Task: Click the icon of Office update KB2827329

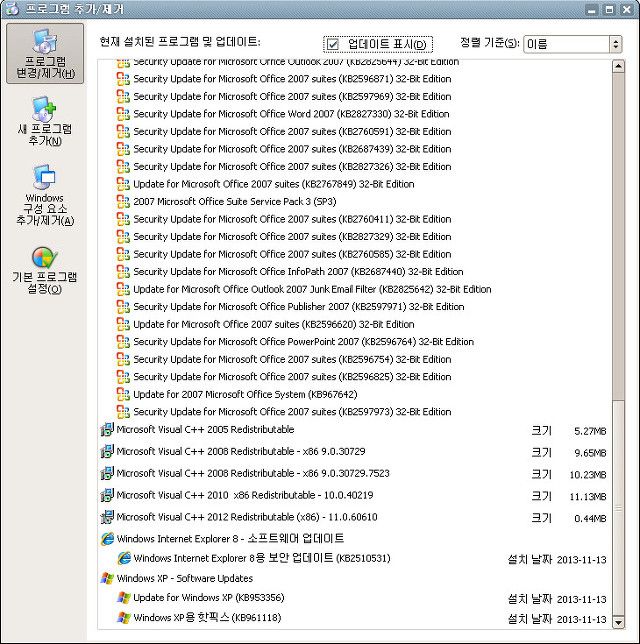Action: (123, 237)
